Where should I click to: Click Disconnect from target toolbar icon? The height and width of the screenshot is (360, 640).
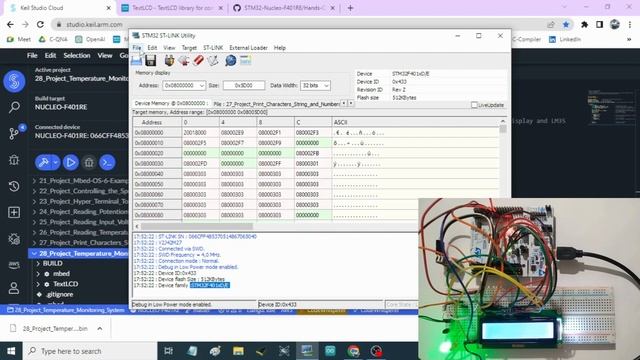click(184, 60)
